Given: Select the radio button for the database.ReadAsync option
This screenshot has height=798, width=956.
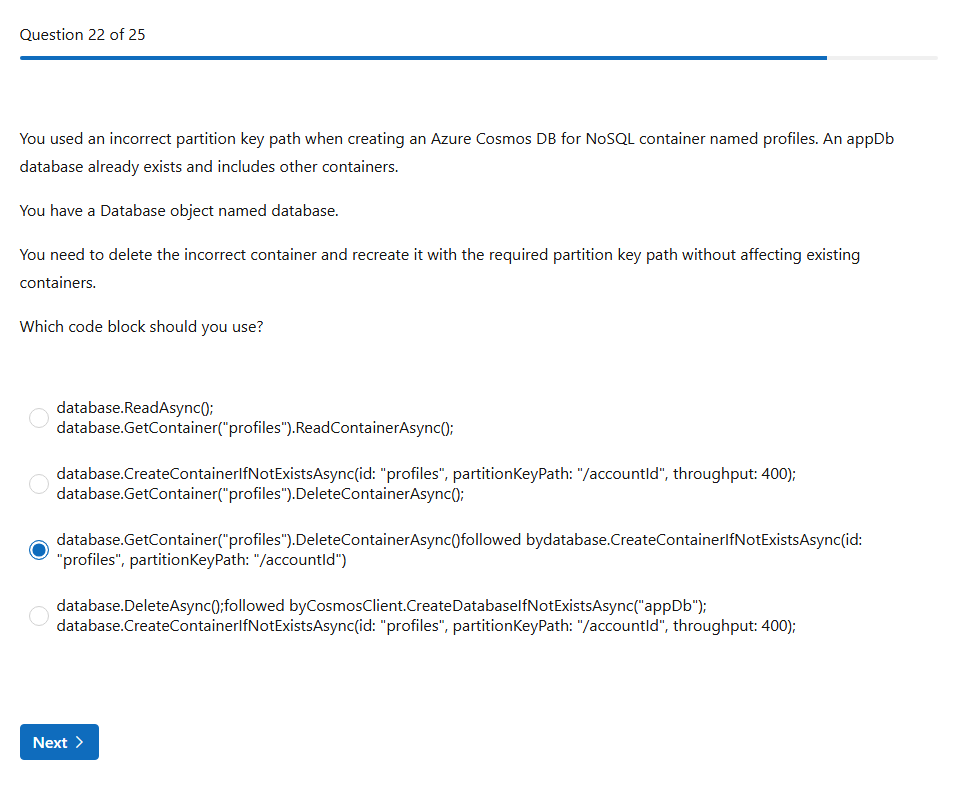Looking at the screenshot, I should pyautogui.click(x=39, y=418).
